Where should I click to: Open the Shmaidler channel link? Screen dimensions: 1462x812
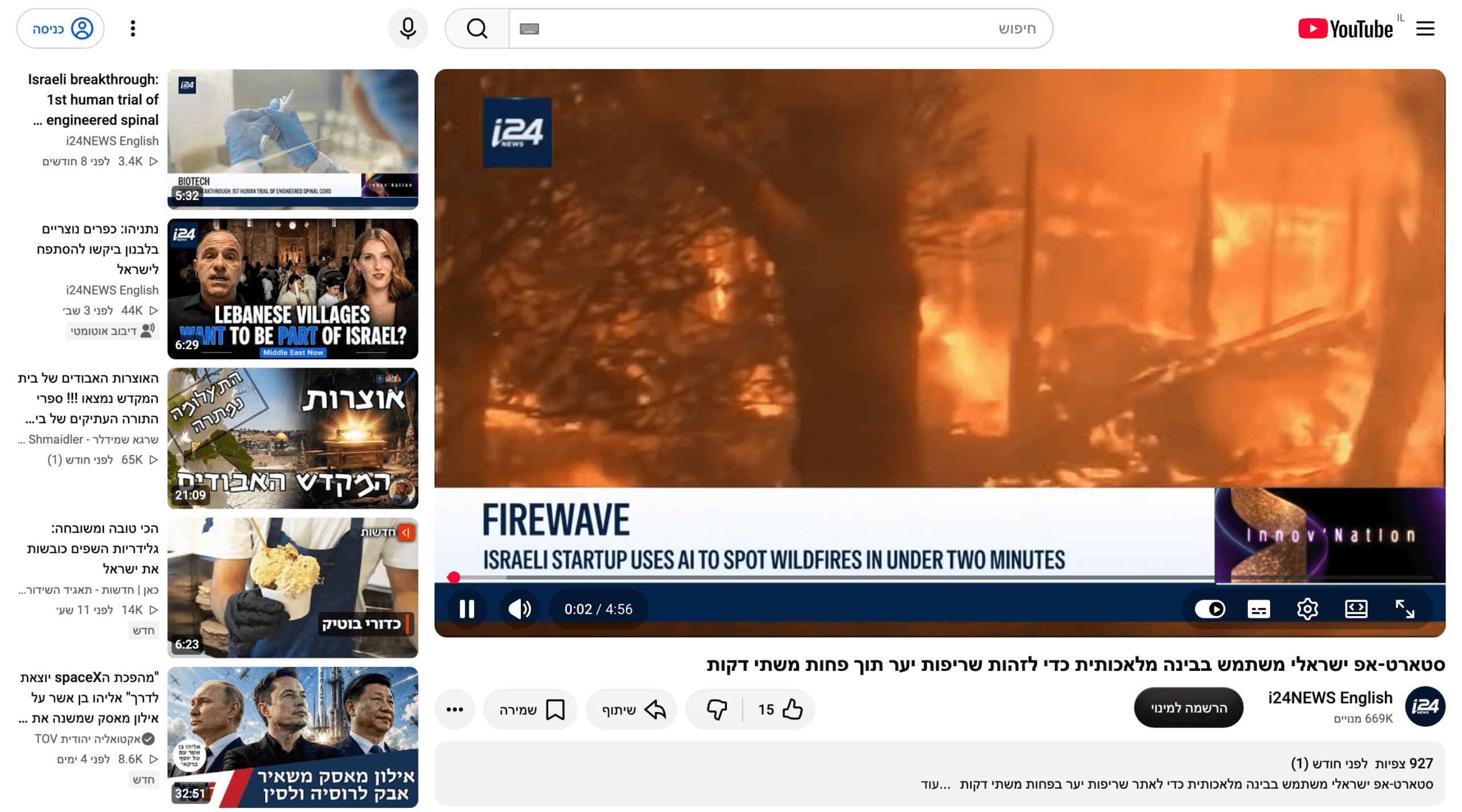pyautogui.click(x=89, y=439)
